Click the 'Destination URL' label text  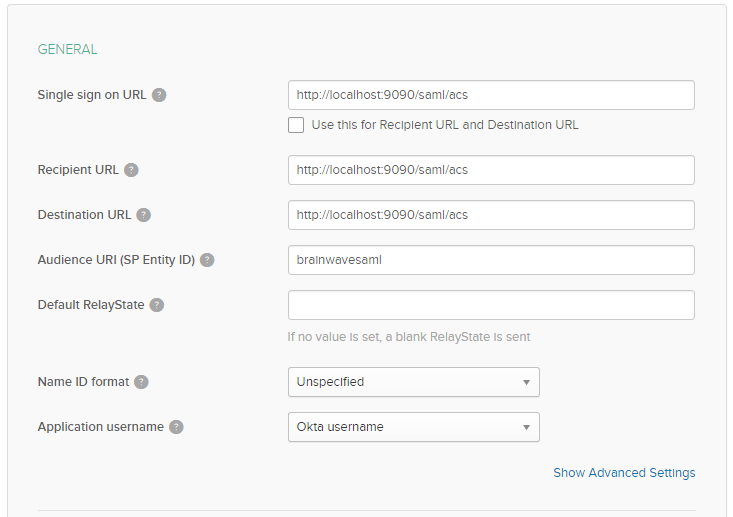[x=84, y=215]
